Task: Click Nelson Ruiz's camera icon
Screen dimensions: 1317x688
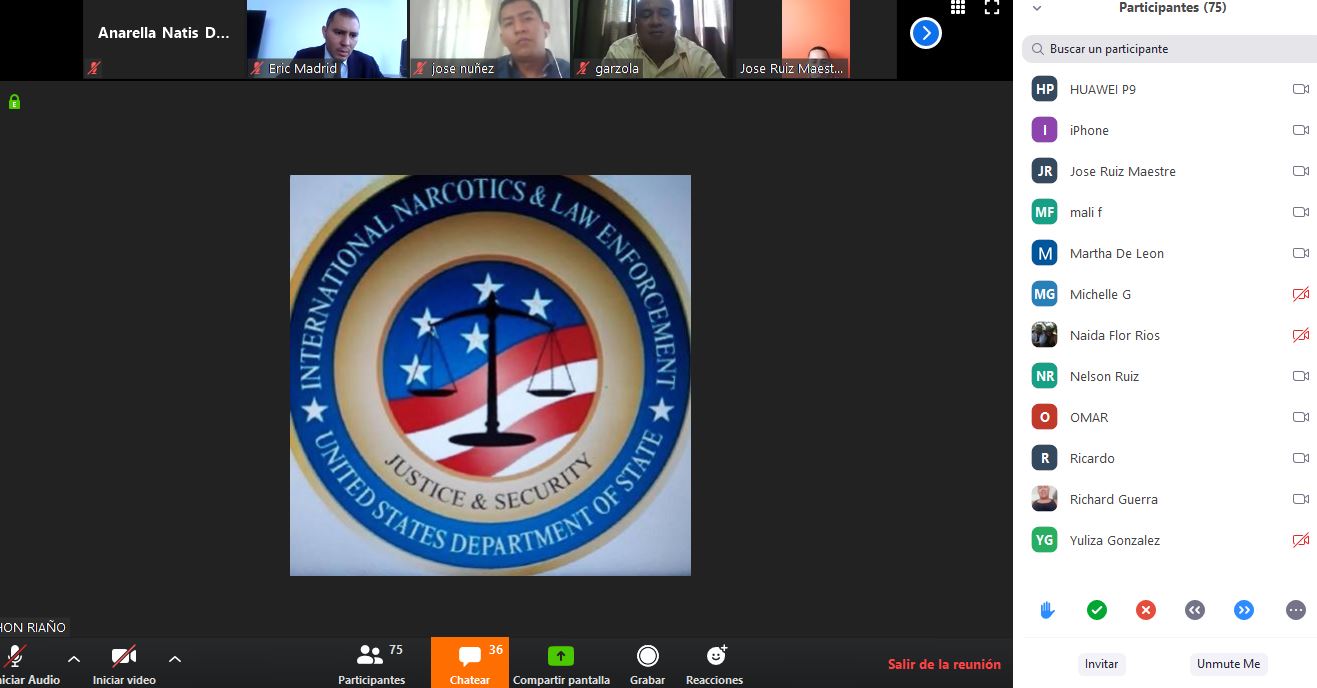Action: [x=1301, y=376]
